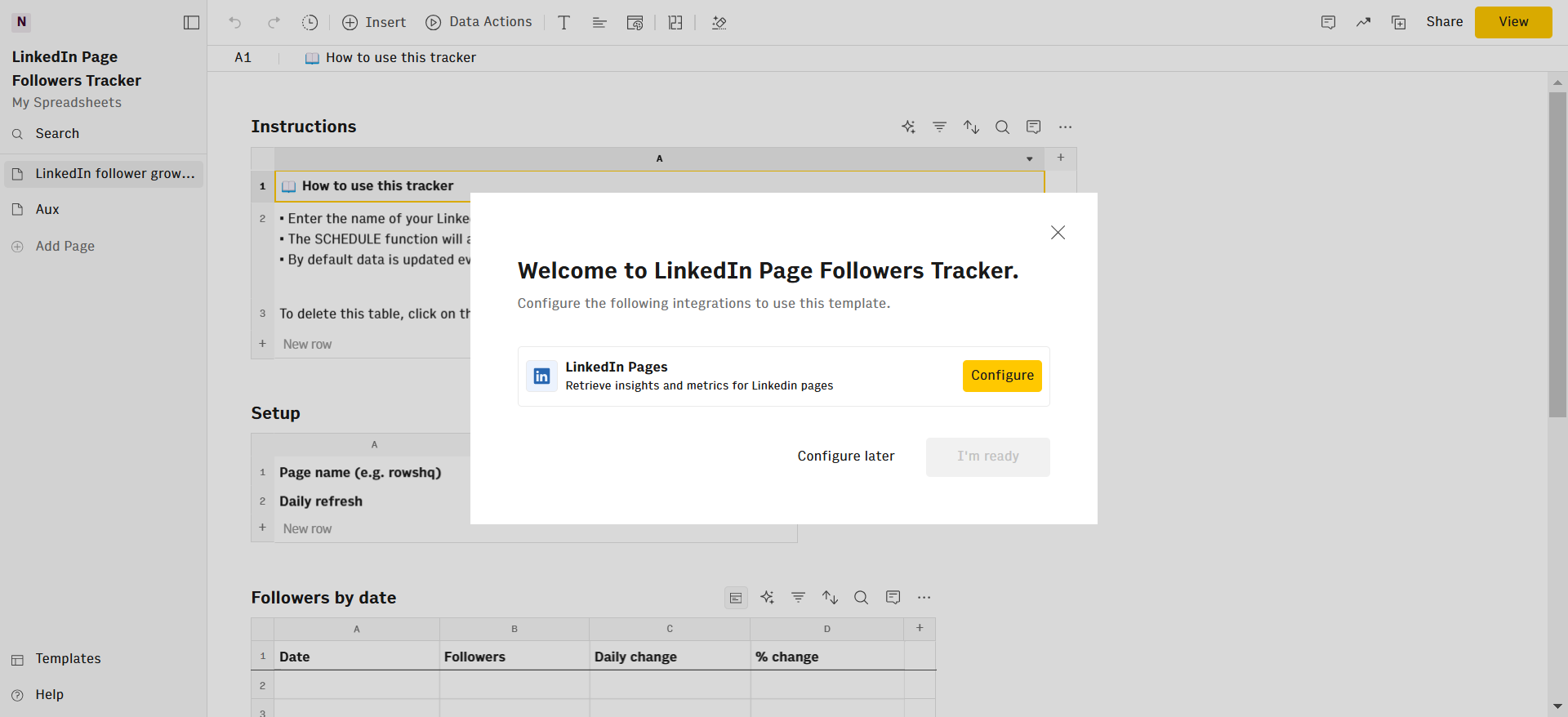Add New row to Instructions table
Screen dimensions: 1568x717
pos(307,345)
